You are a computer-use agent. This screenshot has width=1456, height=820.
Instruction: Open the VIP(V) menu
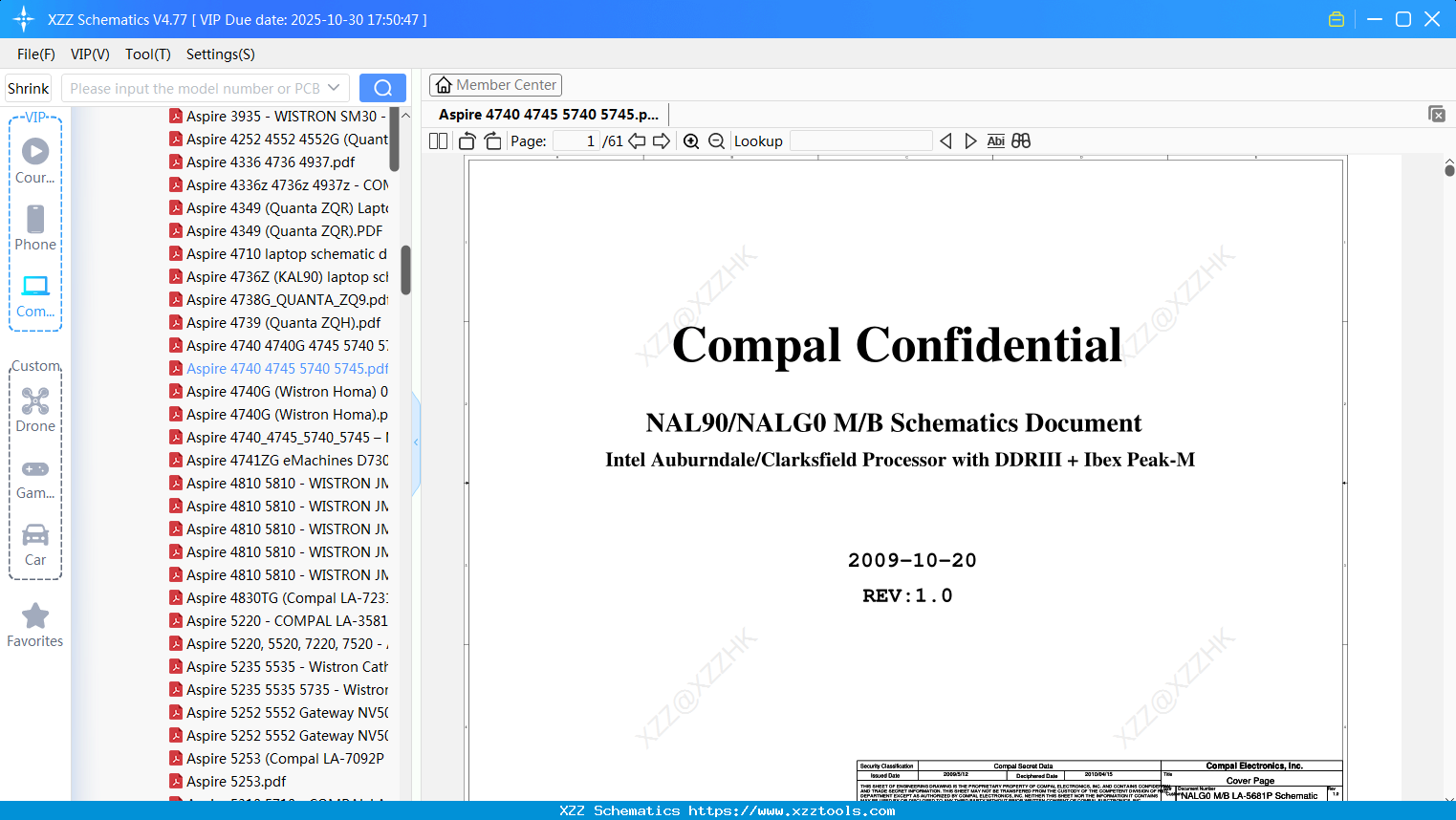[x=90, y=54]
